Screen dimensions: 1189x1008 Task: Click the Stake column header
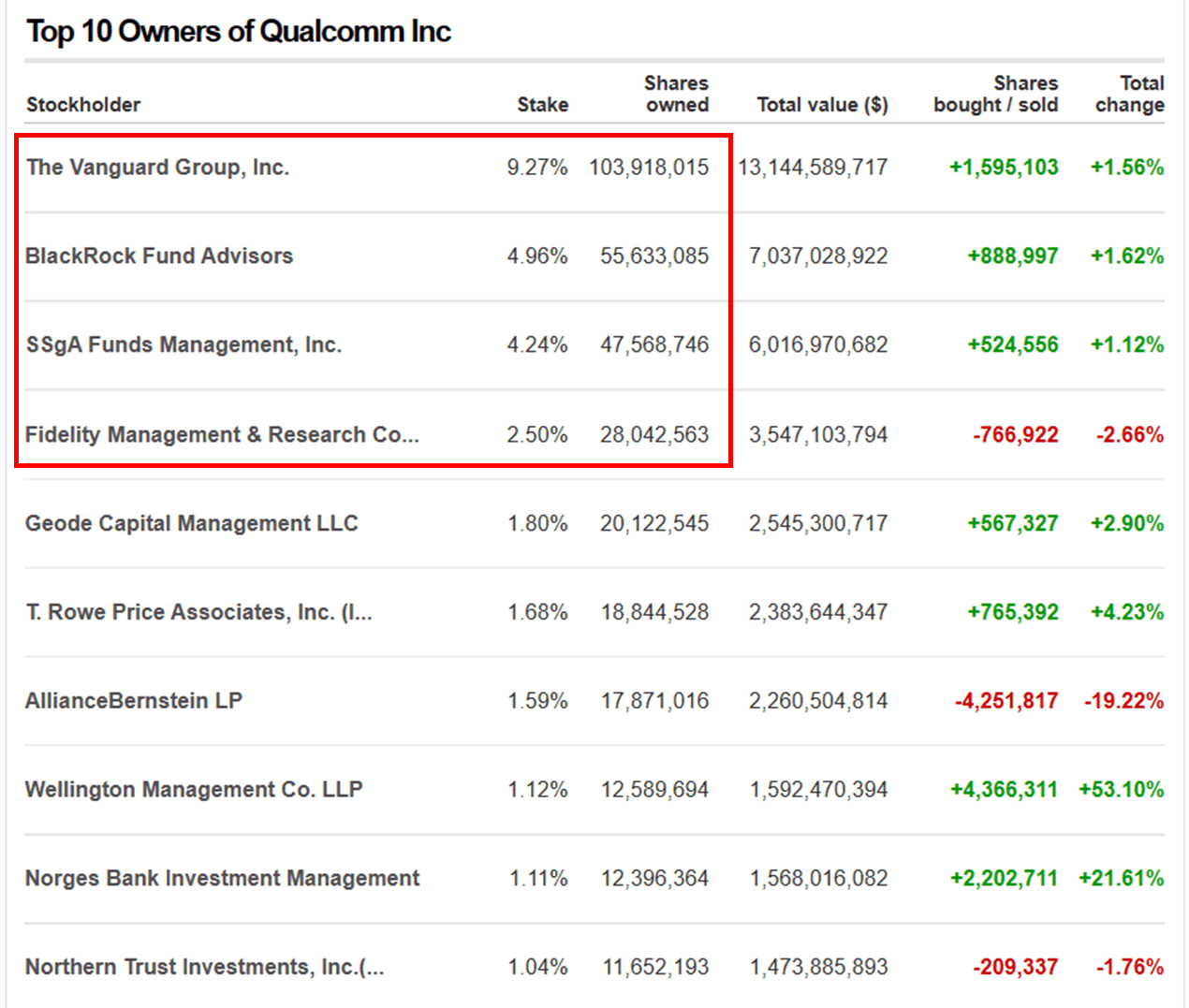(x=543, y=105)
